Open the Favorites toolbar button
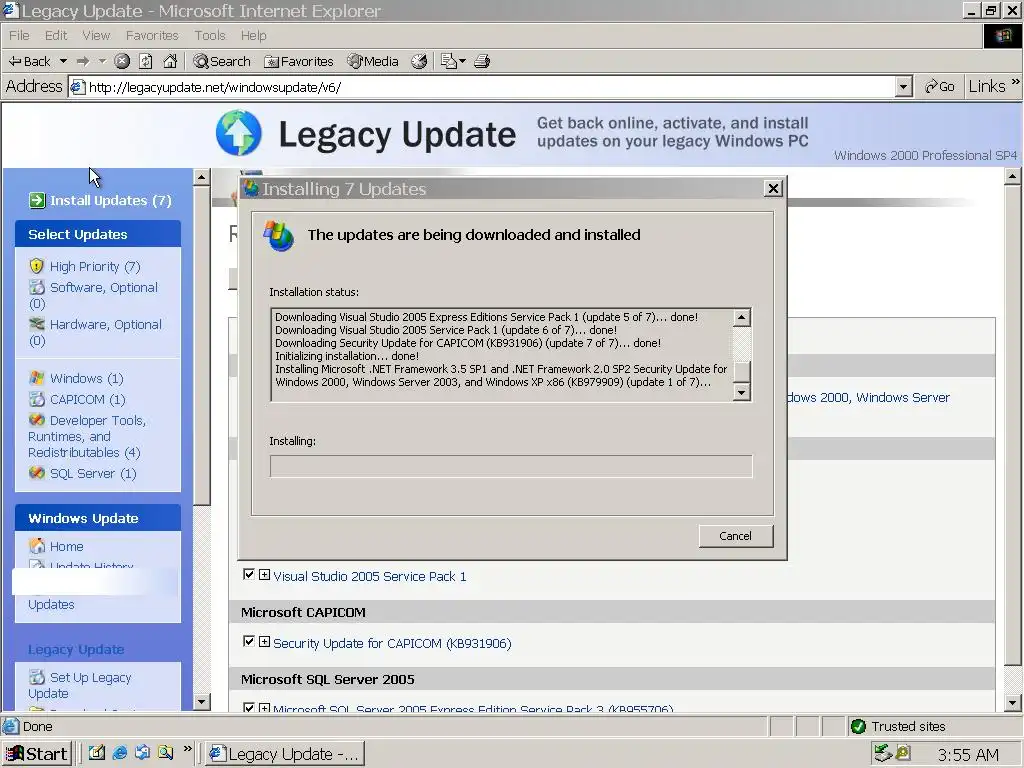Viewport: 1024px width, 768px height. pos(298,61)
